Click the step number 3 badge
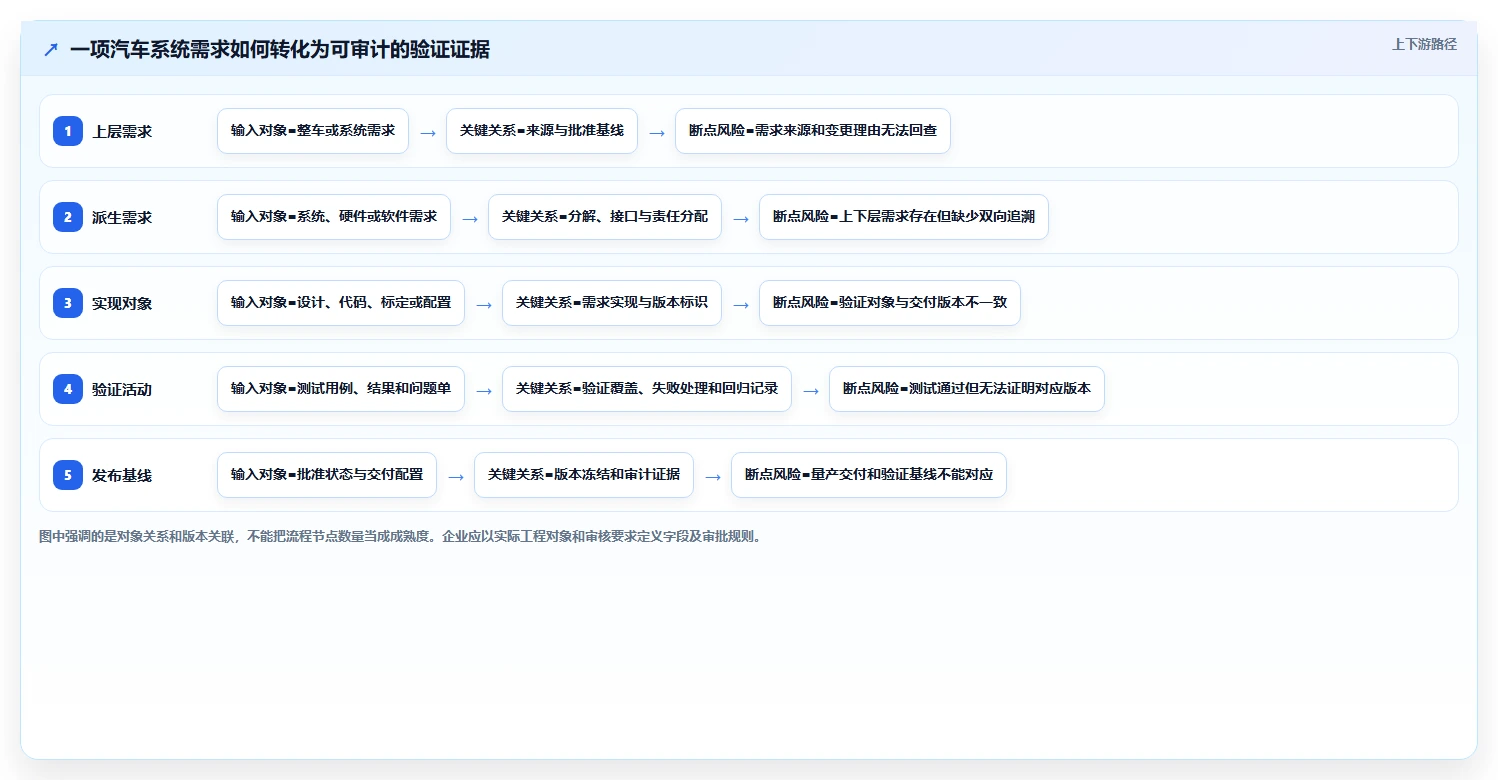Viewport: 1498px width, 780px height. [x=68, y=303]
